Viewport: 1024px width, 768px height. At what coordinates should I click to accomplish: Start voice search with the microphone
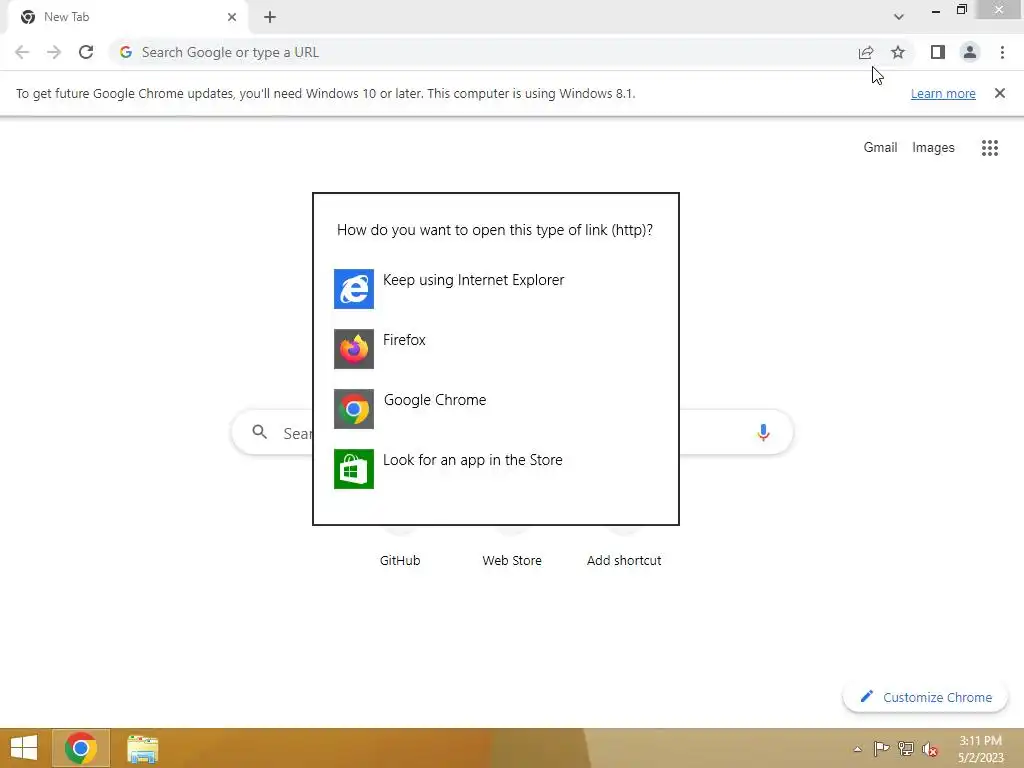(x=763, y=432)
